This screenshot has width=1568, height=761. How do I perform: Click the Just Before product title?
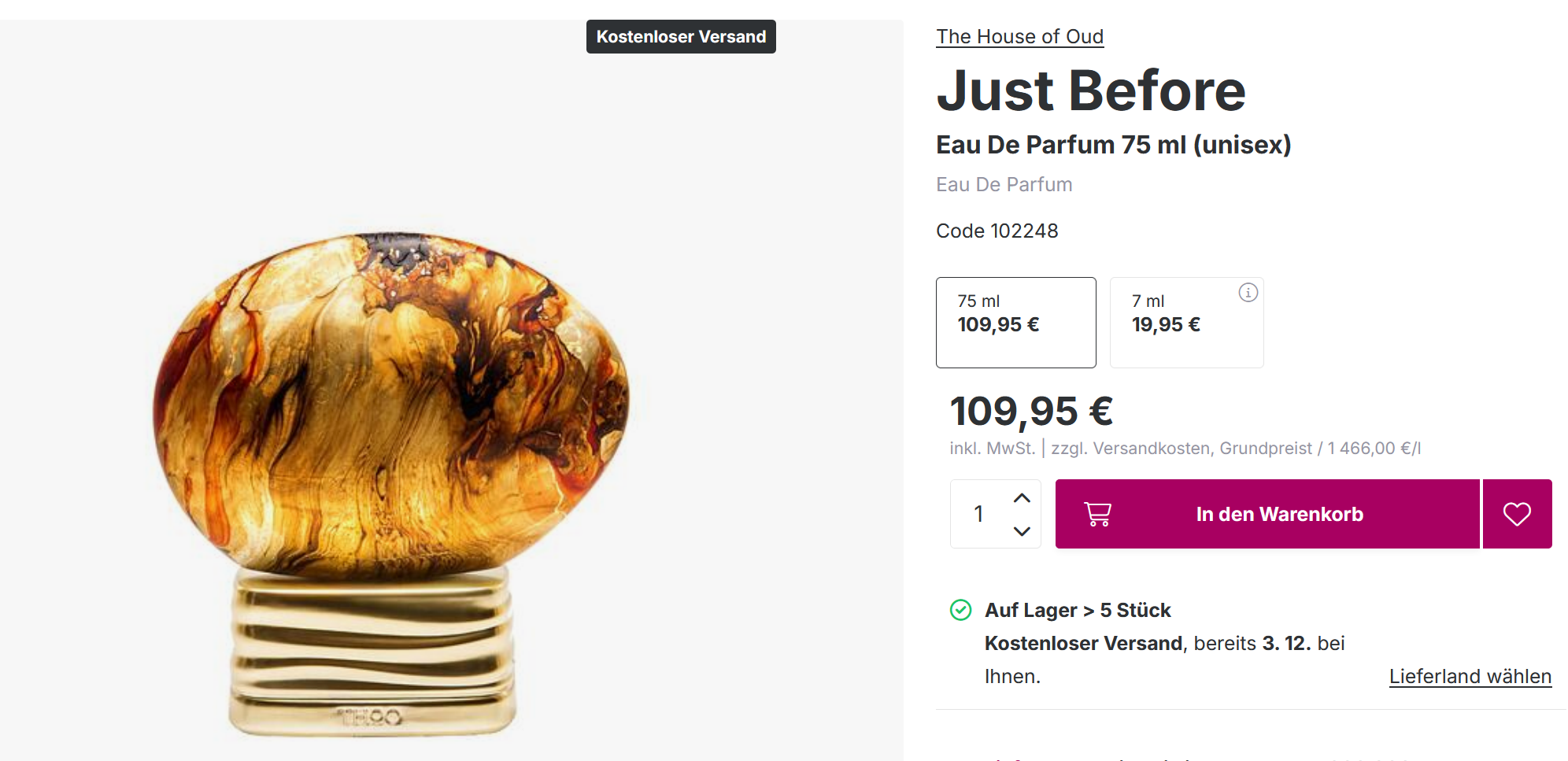[x=1090, y=91]
